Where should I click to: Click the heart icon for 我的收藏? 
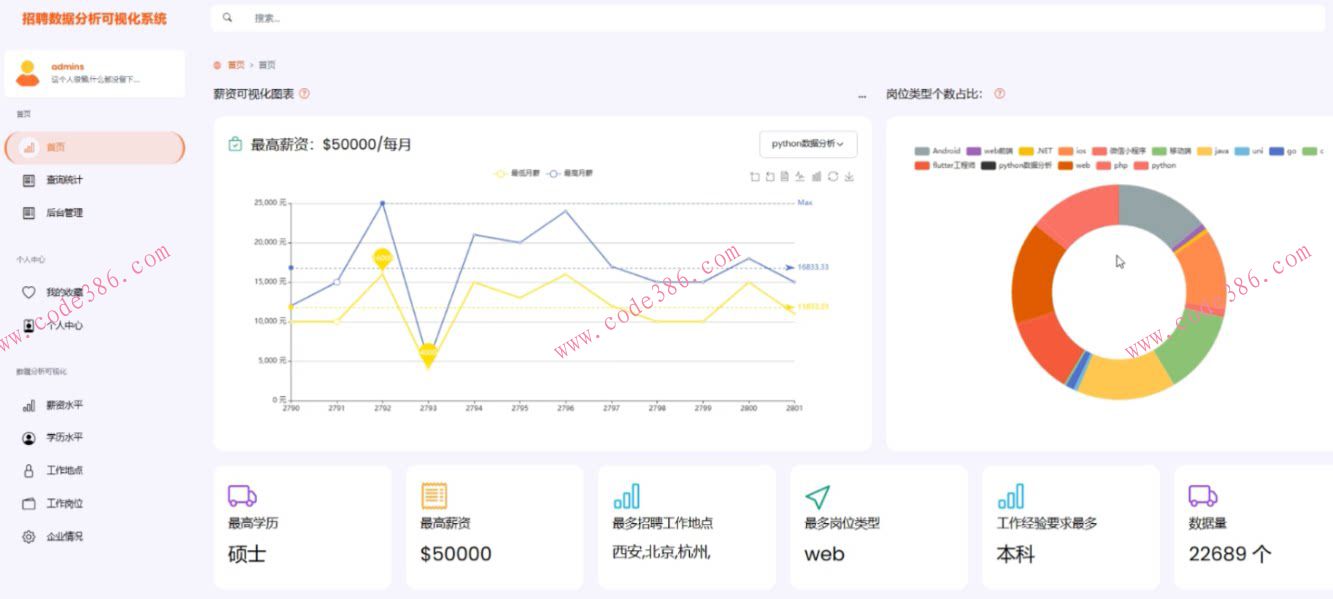tap(29, 292)
